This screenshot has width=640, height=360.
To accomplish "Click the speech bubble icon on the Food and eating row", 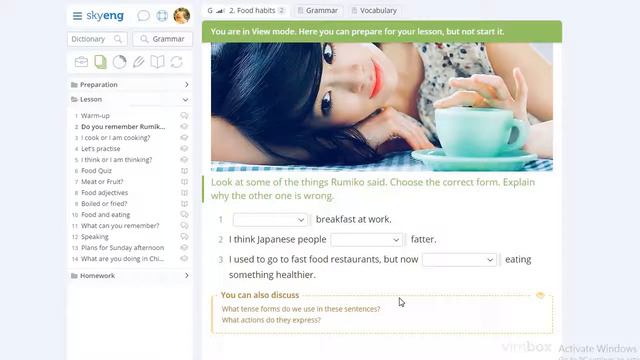I will [x=184, y=215].
